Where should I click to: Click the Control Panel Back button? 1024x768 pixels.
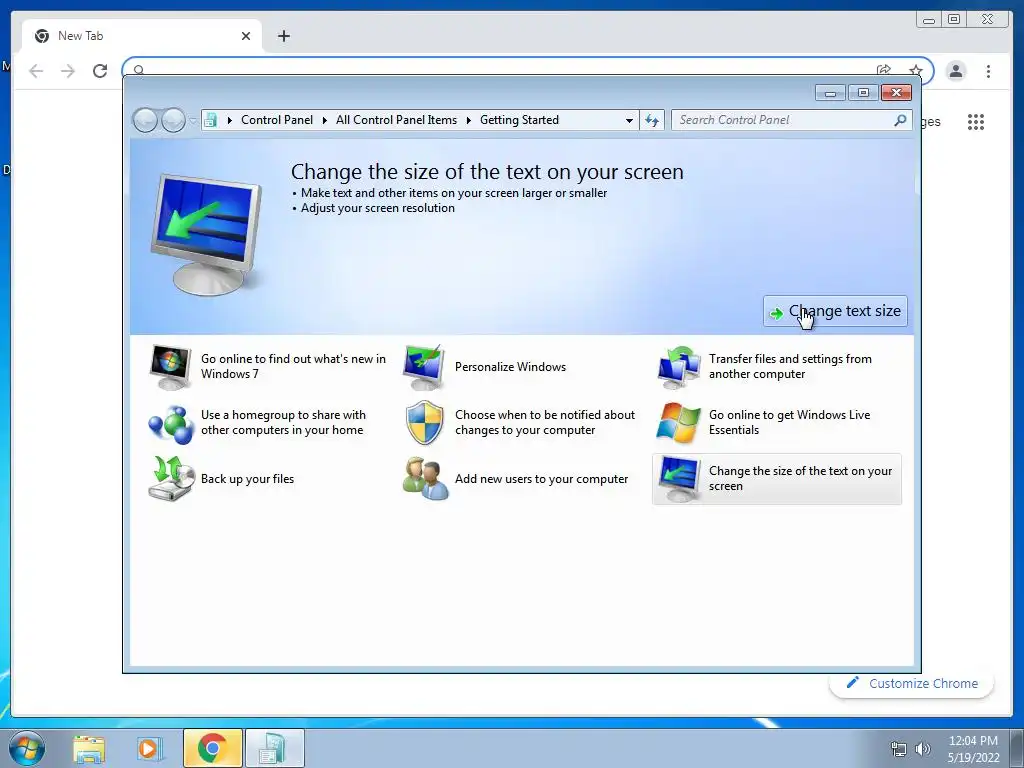tap(145, 120)
